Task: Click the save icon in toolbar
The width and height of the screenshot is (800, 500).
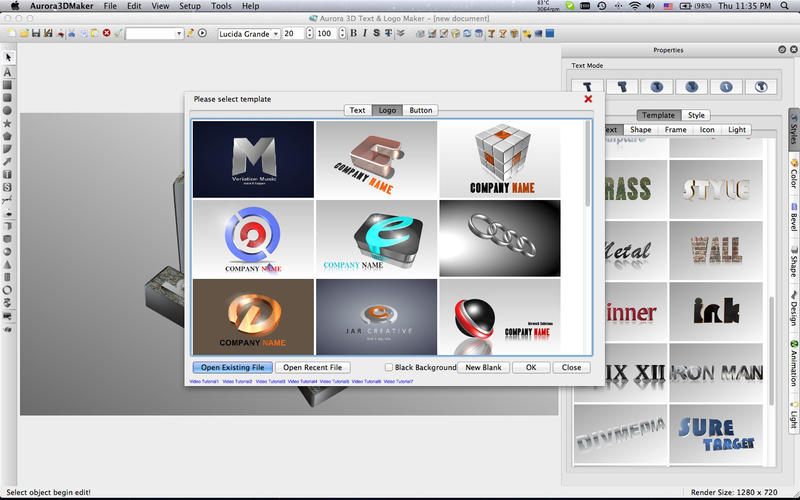Action: pos(36,33)
